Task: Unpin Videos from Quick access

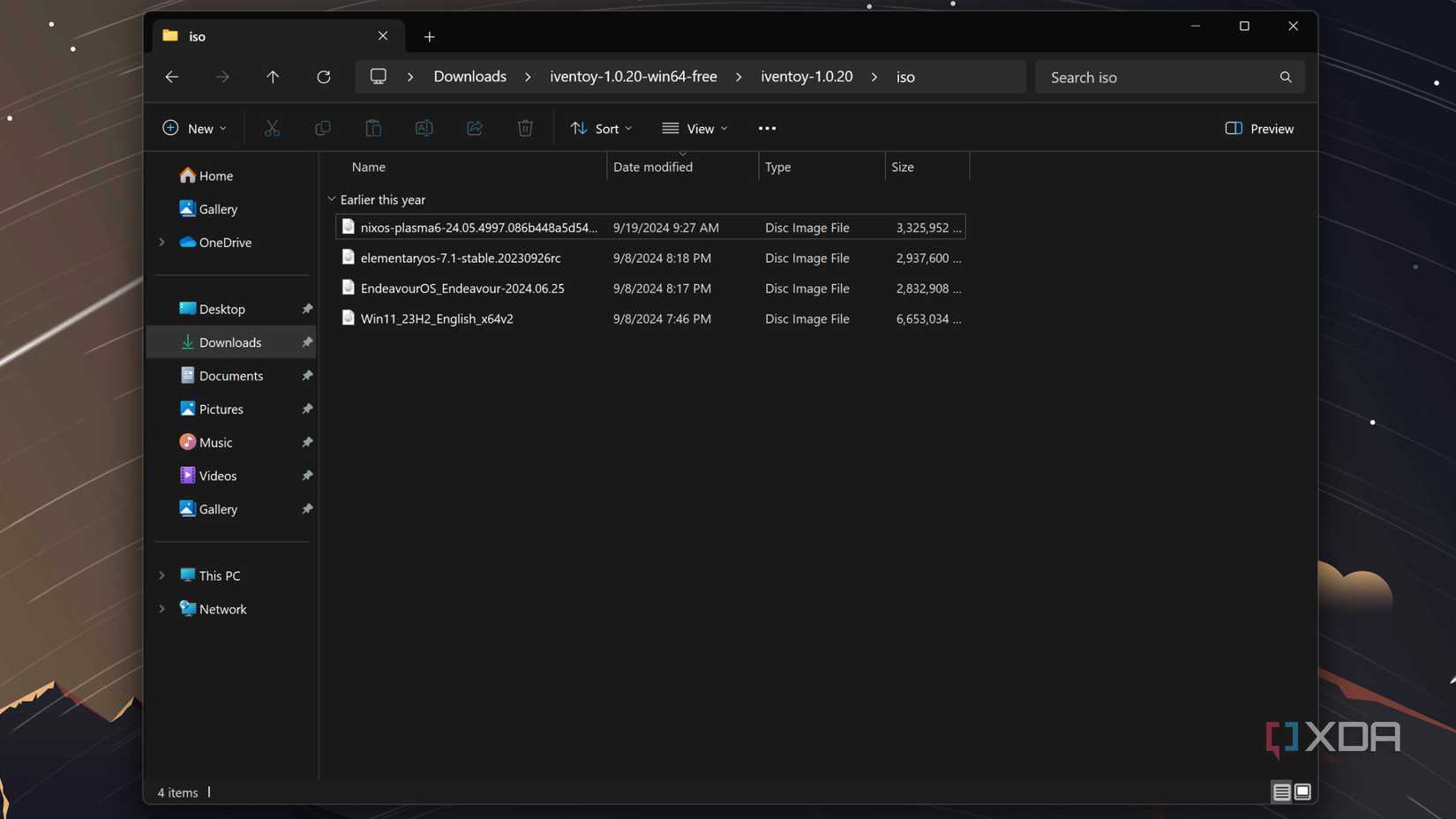Action: coord(307,476)
